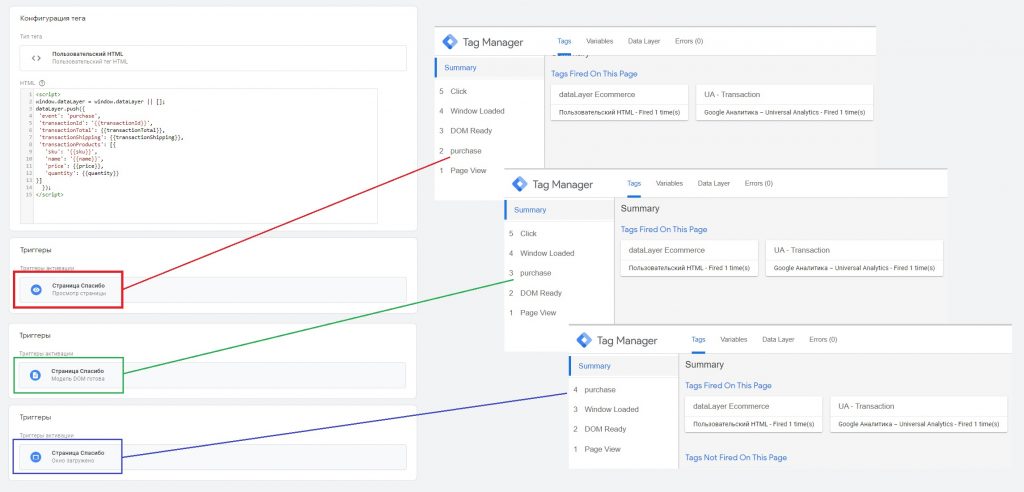Click the window icon of the Окно загружено trigger
This screenshot has height=492, width=1024.
coord(36,457)
